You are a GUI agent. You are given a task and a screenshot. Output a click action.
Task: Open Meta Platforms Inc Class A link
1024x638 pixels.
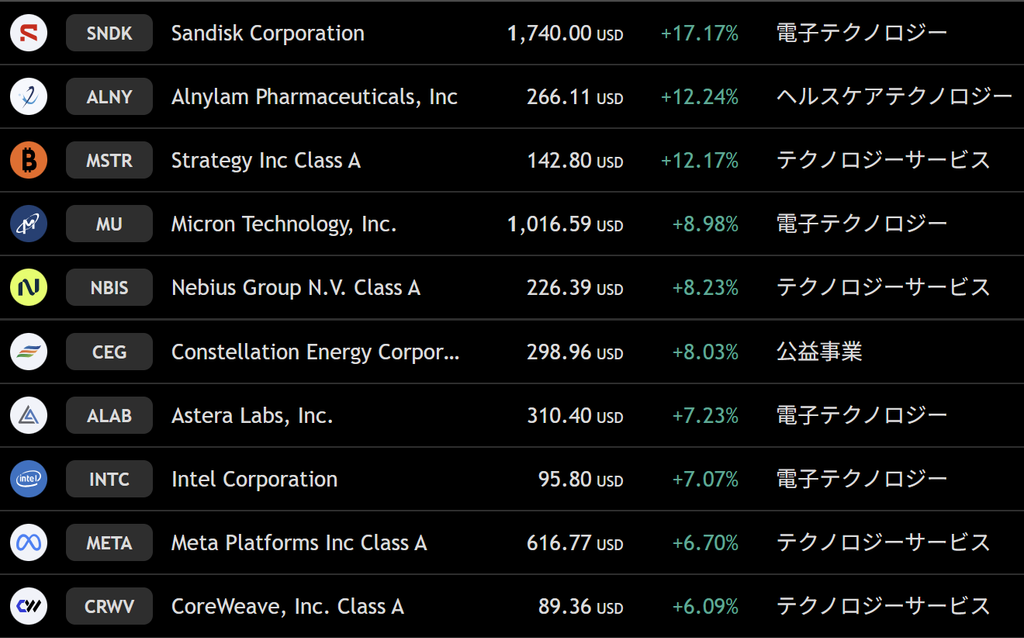[299, 543]
